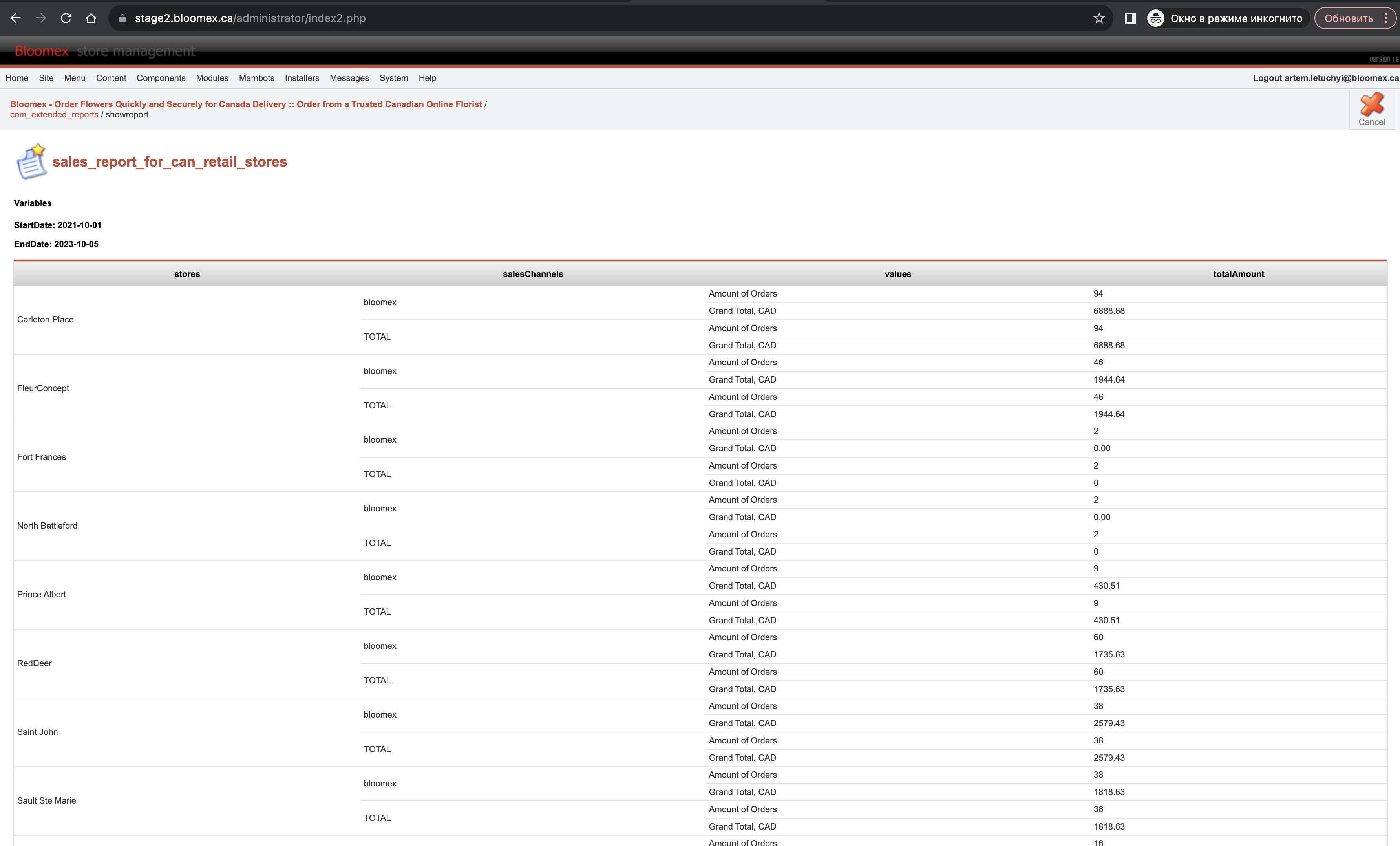Open the Help menu
1400x846 pixels.
point(427,78)
